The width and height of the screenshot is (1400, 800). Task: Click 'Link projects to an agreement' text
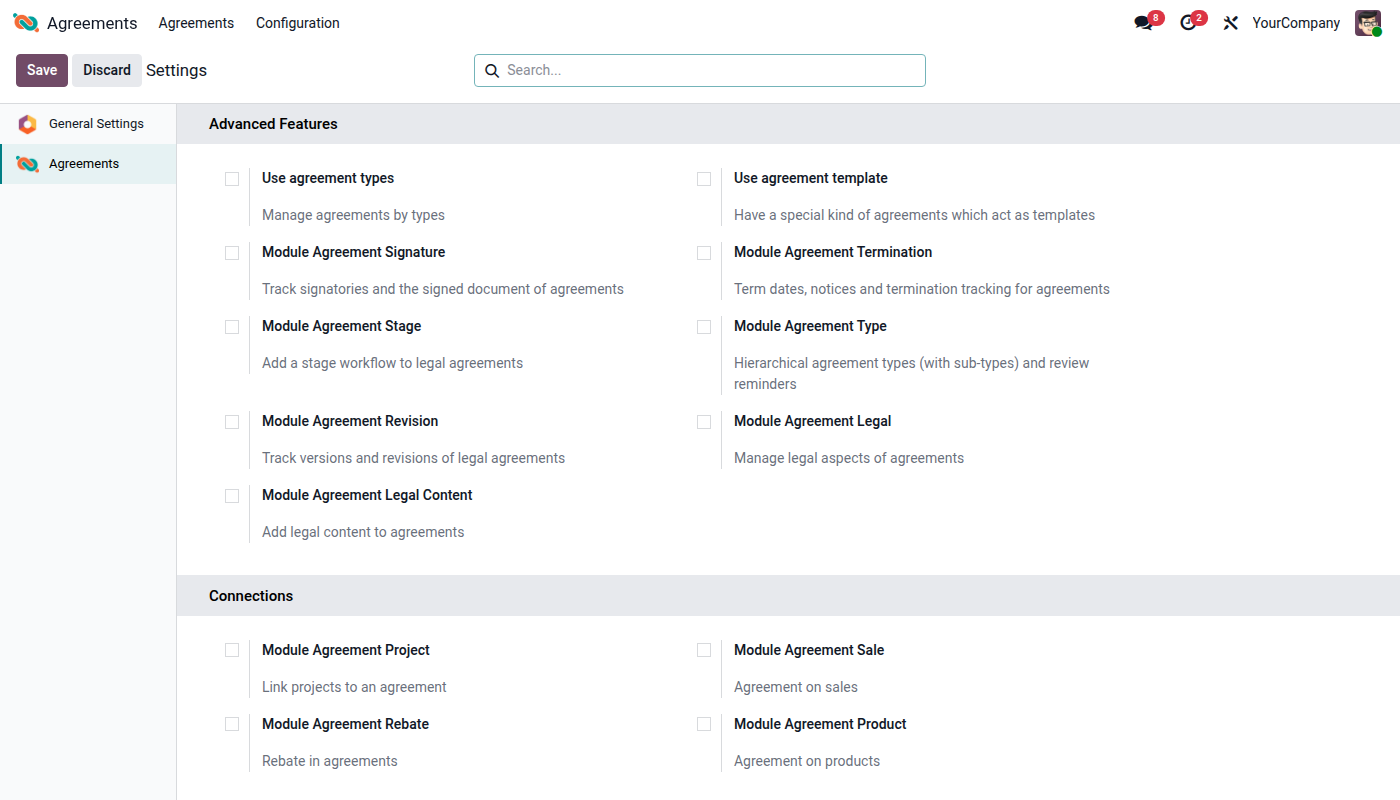354,687
